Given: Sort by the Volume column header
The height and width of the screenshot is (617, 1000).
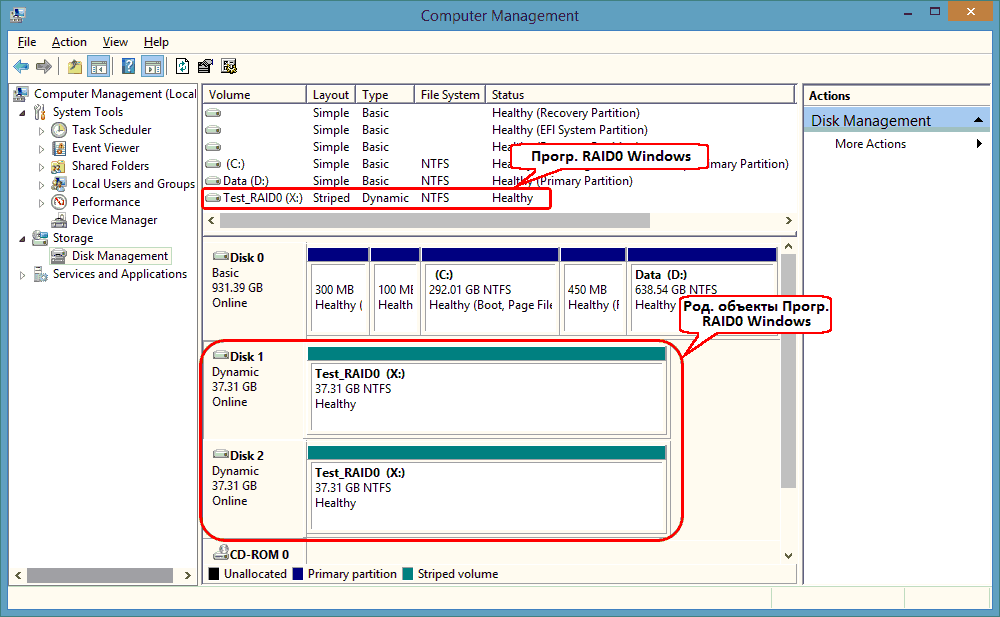Looking at the screenshot, I should pos(254,94).
